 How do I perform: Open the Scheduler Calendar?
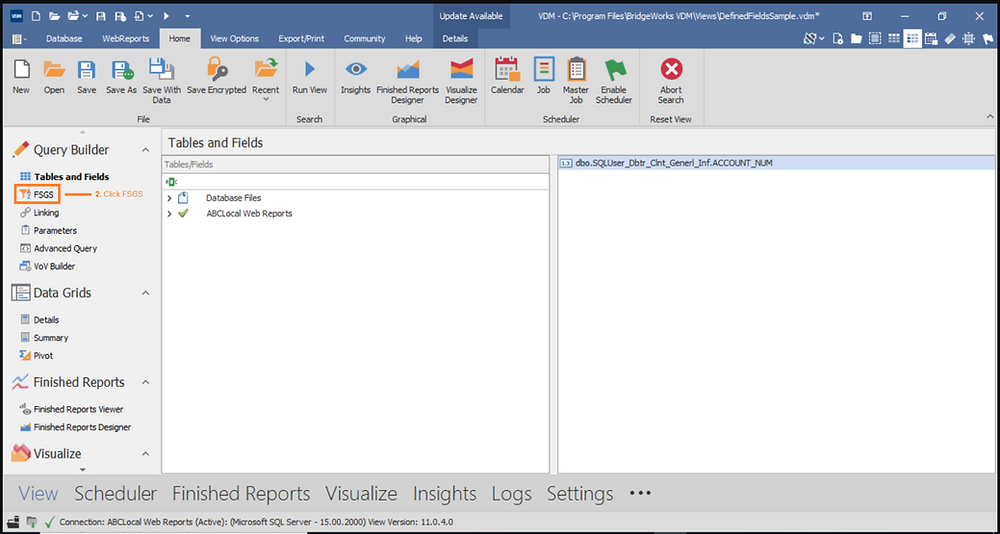[507, 77]
